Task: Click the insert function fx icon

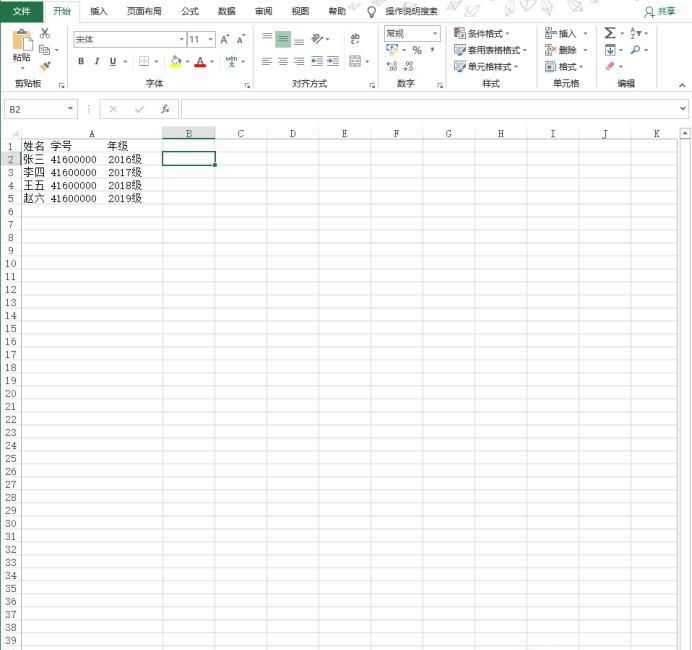Action: click(x=165, y=109)
